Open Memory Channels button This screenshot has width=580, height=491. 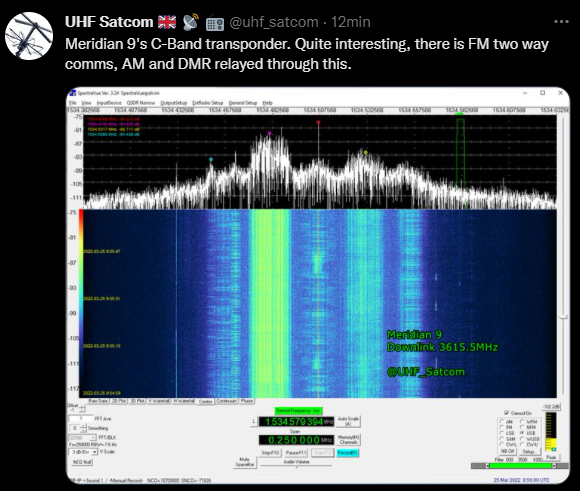(348, 440)
